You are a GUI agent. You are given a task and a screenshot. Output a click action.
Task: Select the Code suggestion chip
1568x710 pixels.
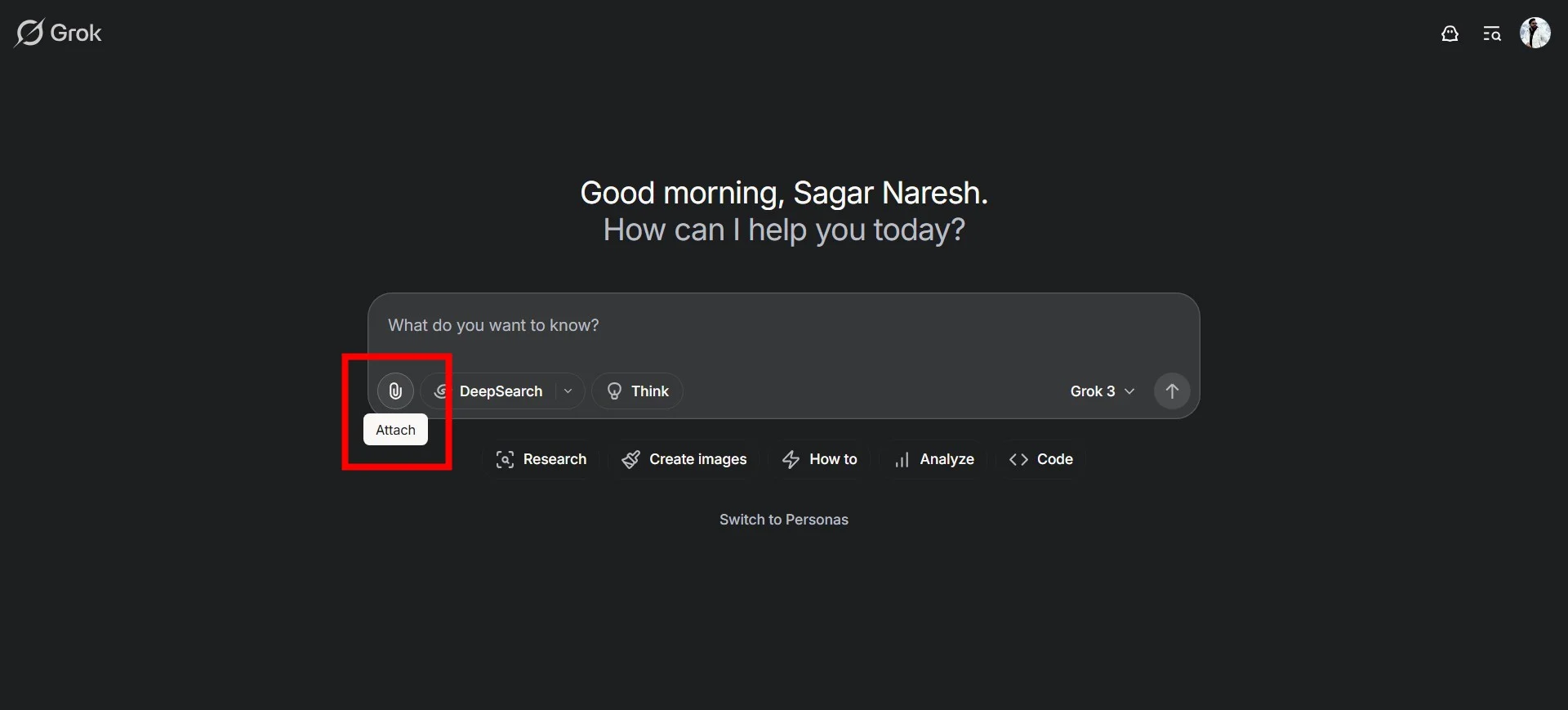click(x=1041, y=459)
